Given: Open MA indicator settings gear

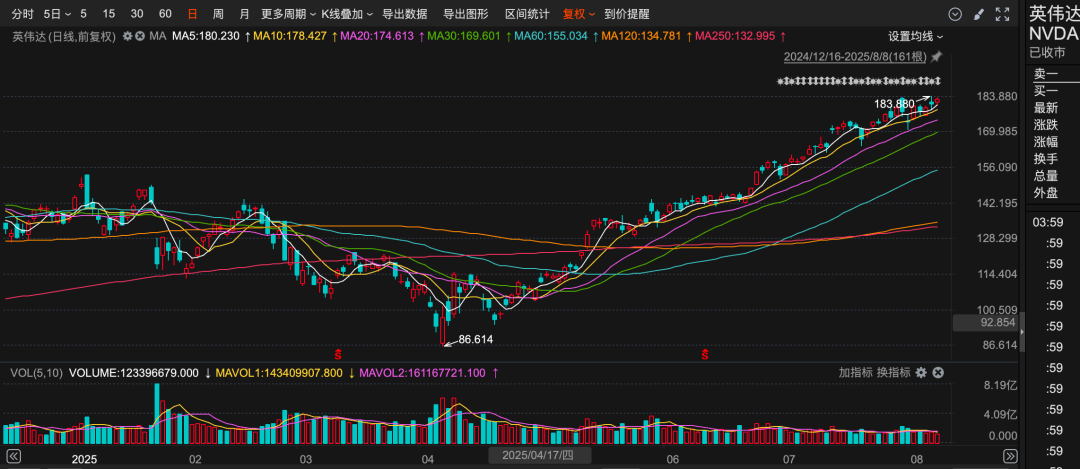Looking at the screenshot, I should [128, 36].
